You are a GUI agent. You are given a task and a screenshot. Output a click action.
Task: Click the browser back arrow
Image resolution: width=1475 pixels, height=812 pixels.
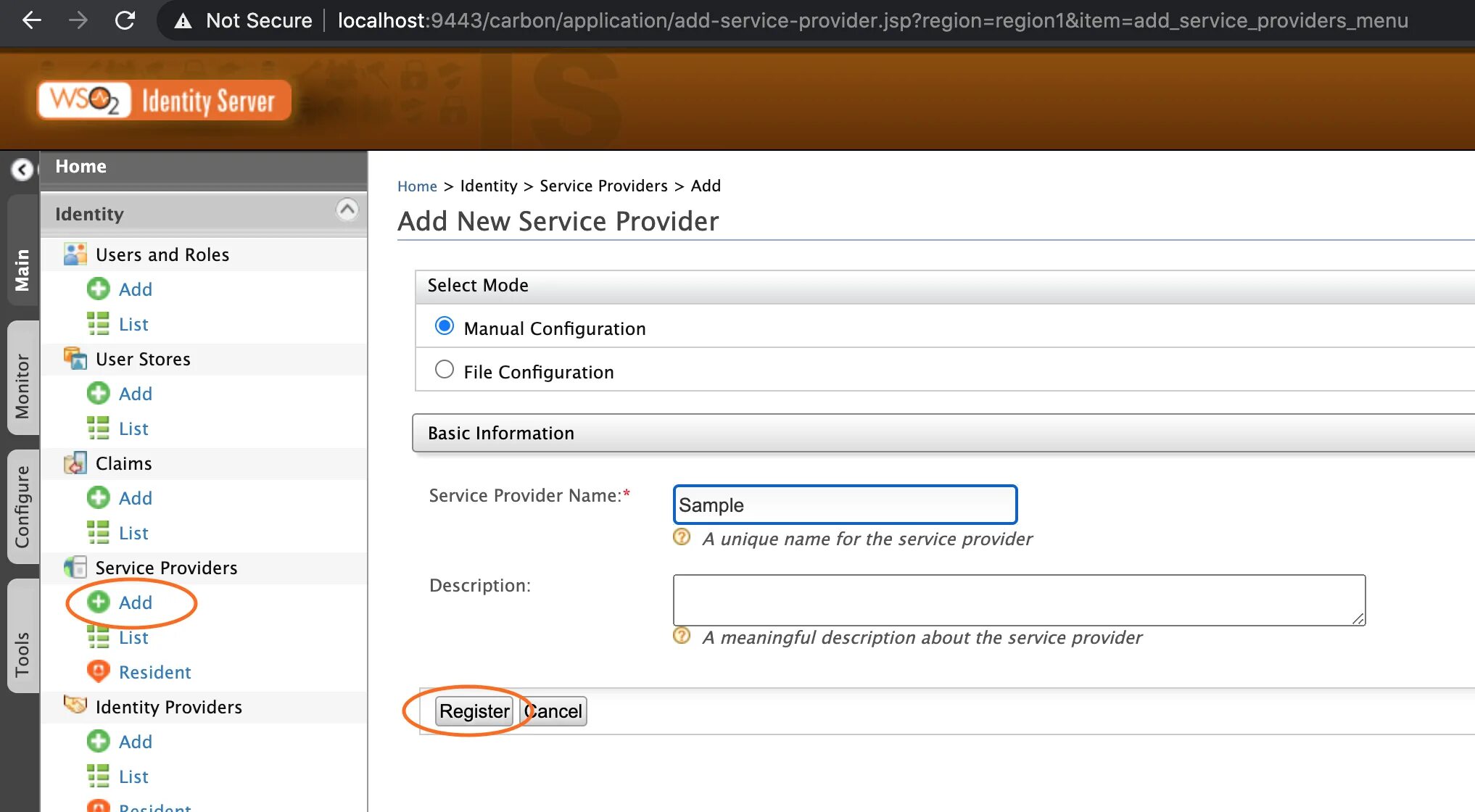click(32, 20)
